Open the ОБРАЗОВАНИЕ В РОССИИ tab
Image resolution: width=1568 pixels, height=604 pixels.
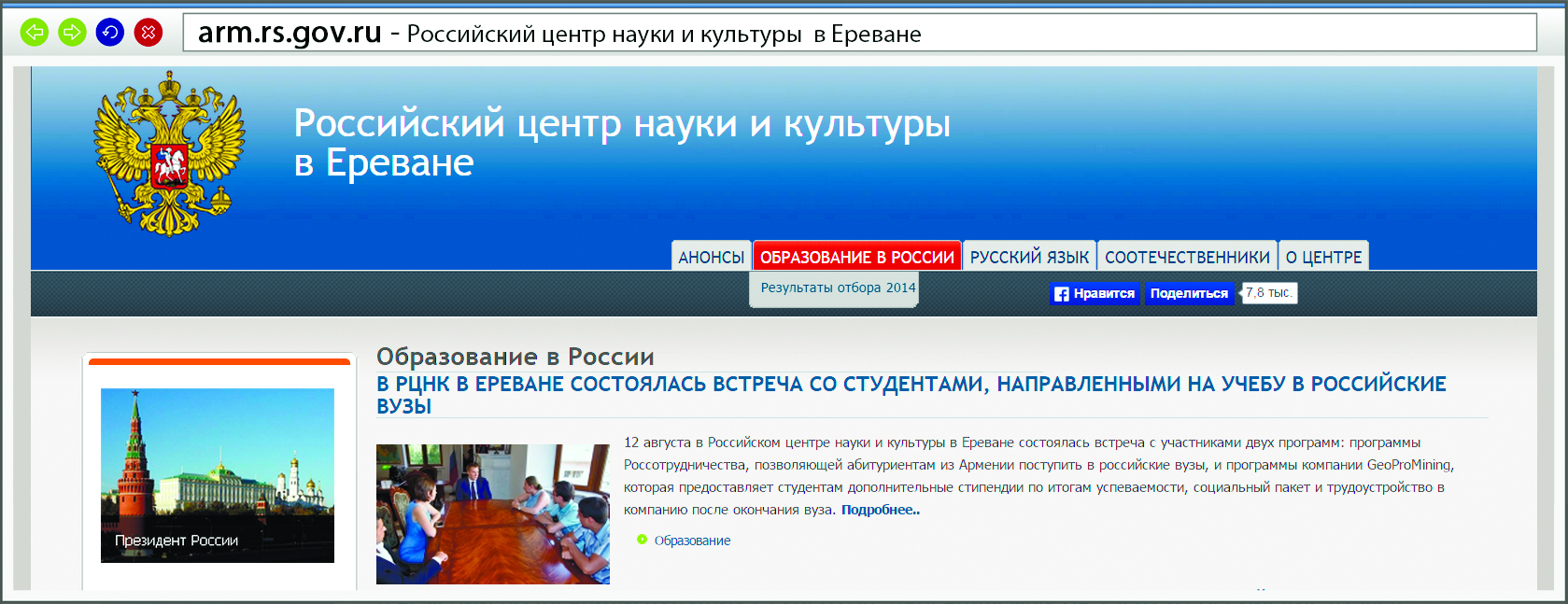tap(857, 257)
